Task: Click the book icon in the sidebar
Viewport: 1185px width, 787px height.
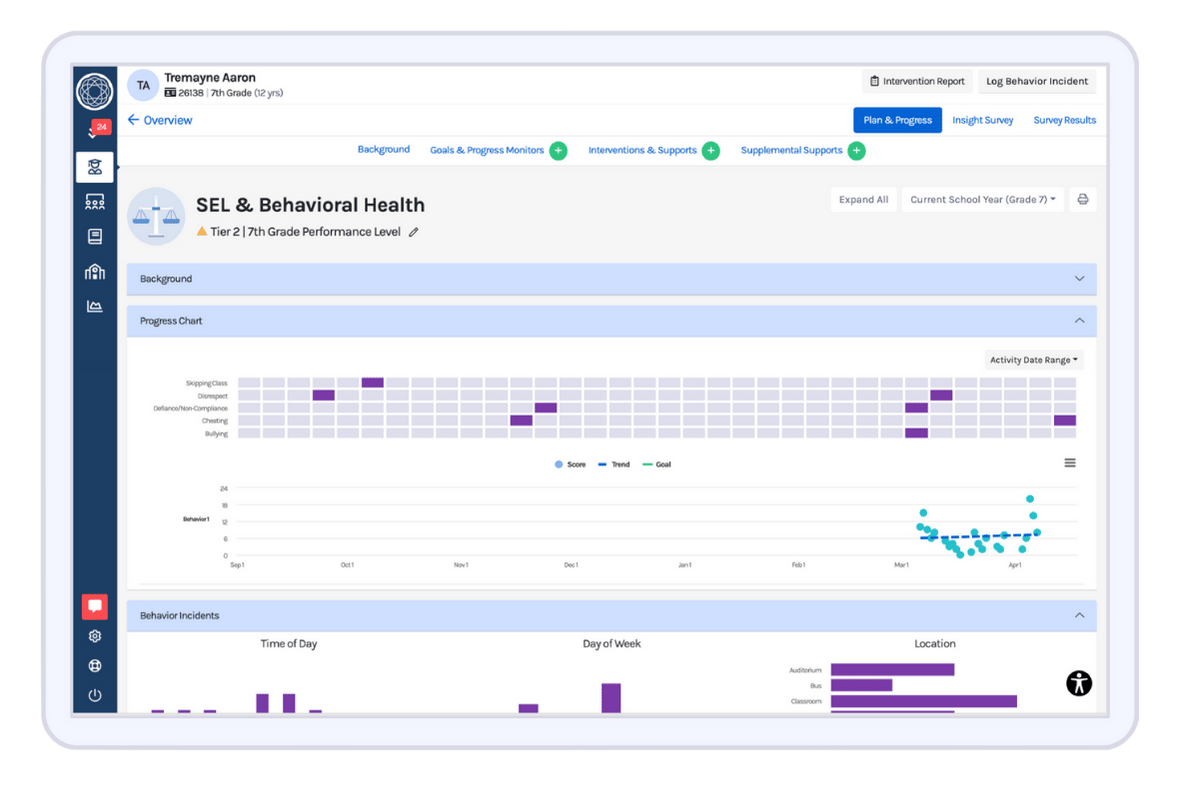Action: 94,236
